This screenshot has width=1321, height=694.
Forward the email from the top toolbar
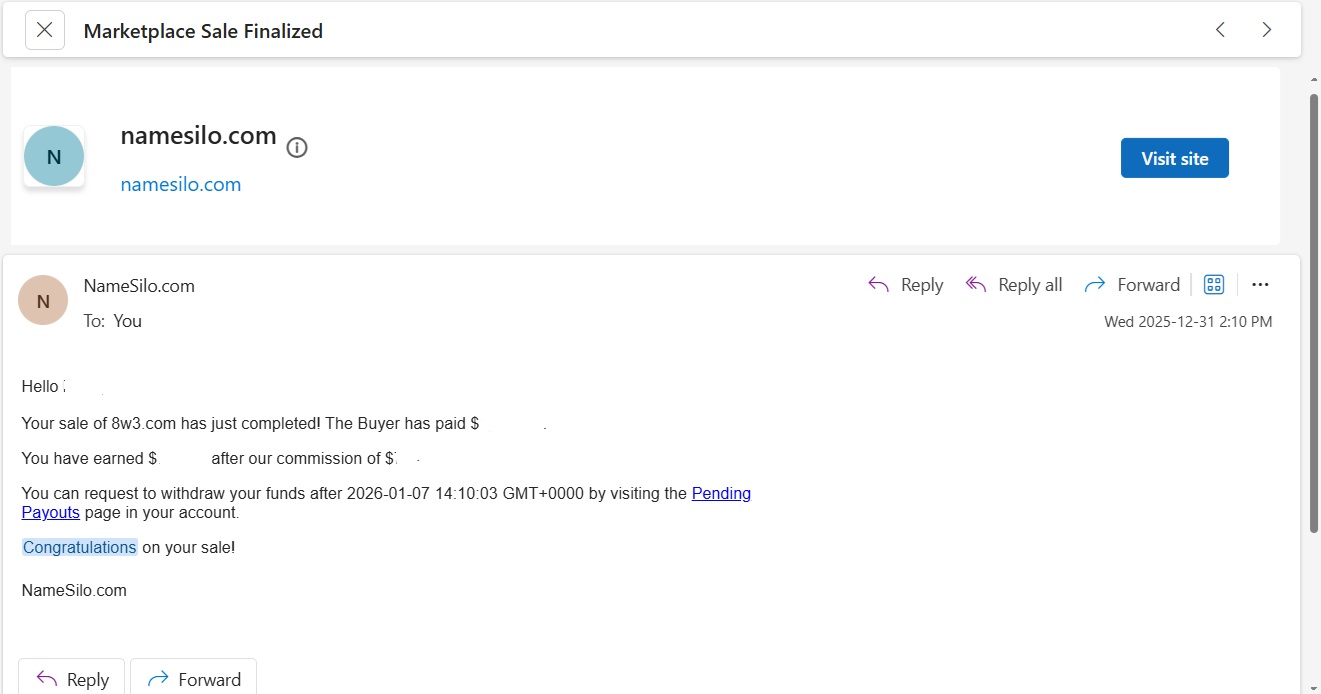click(1132, 285)
